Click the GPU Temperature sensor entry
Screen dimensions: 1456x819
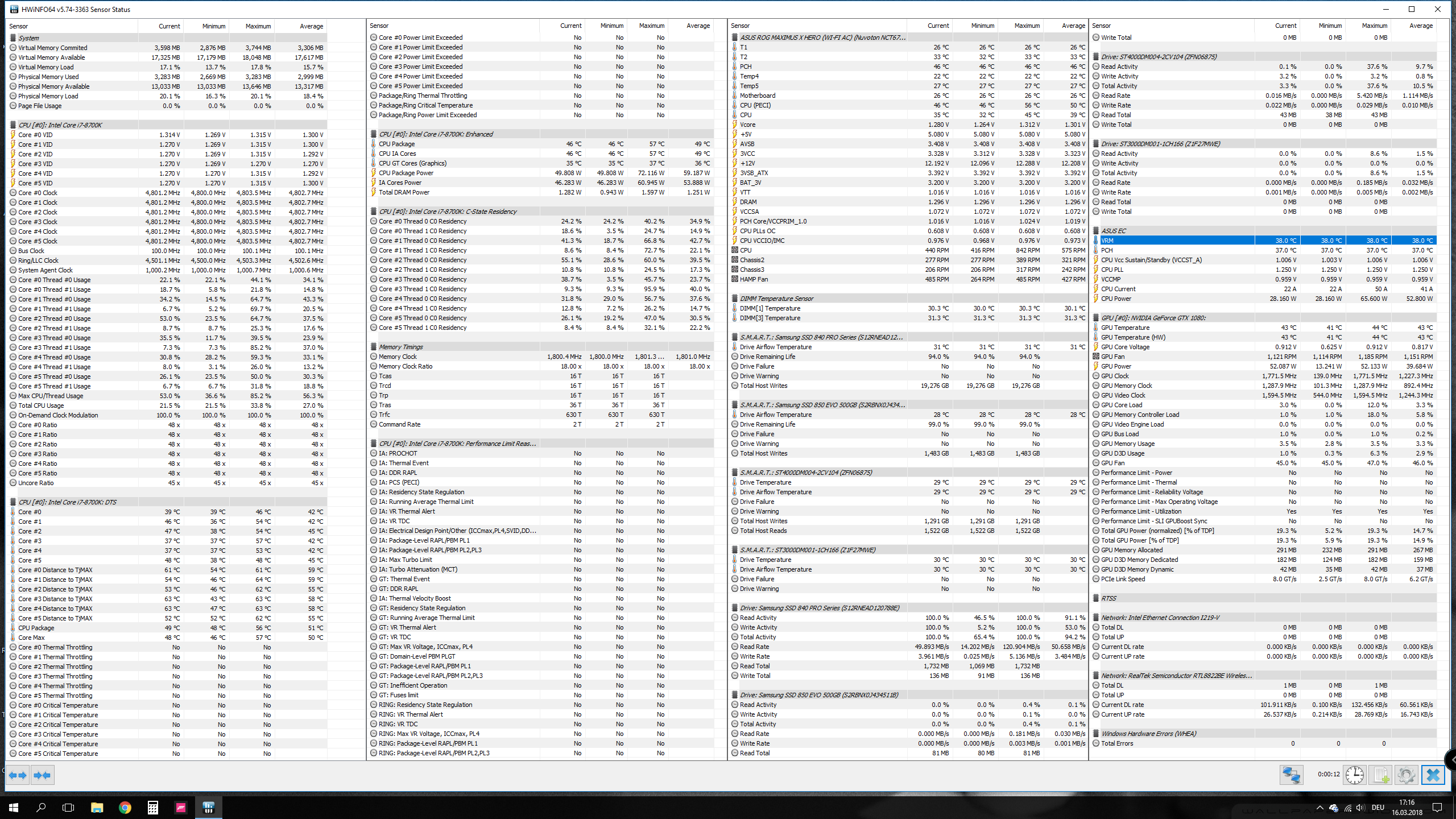pos(1125,328)
